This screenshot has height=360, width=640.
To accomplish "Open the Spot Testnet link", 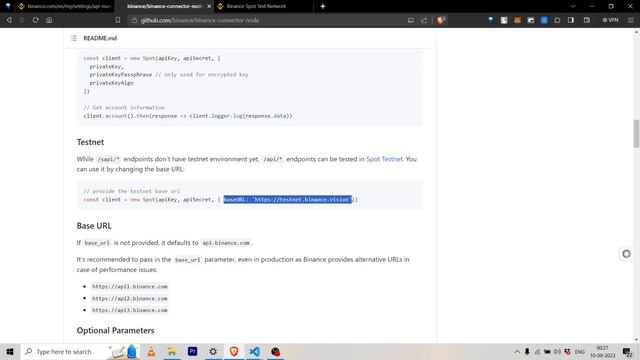I will (x=384, y=159).
